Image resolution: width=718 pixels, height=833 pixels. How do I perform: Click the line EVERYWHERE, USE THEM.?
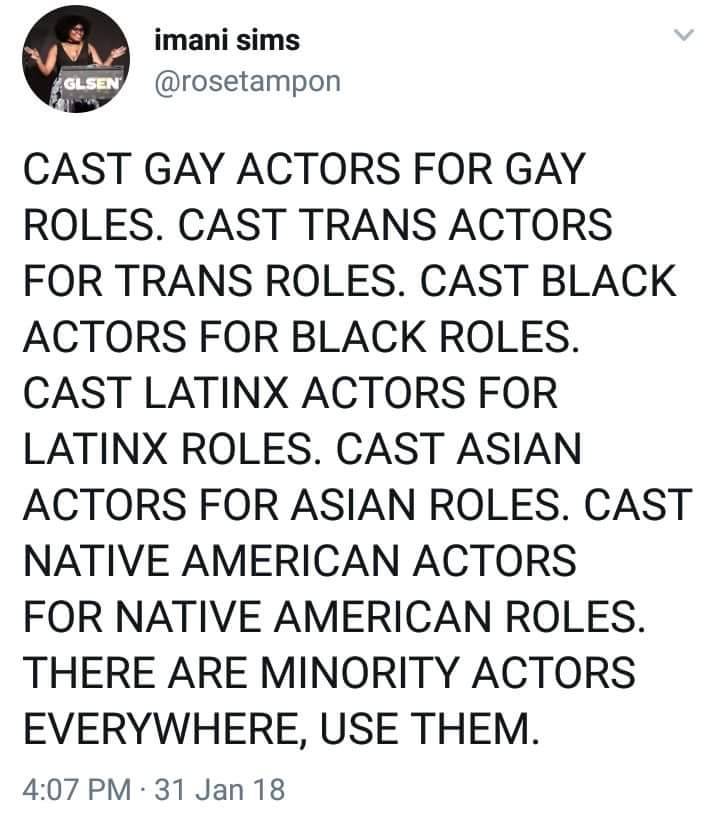(281, 729)
